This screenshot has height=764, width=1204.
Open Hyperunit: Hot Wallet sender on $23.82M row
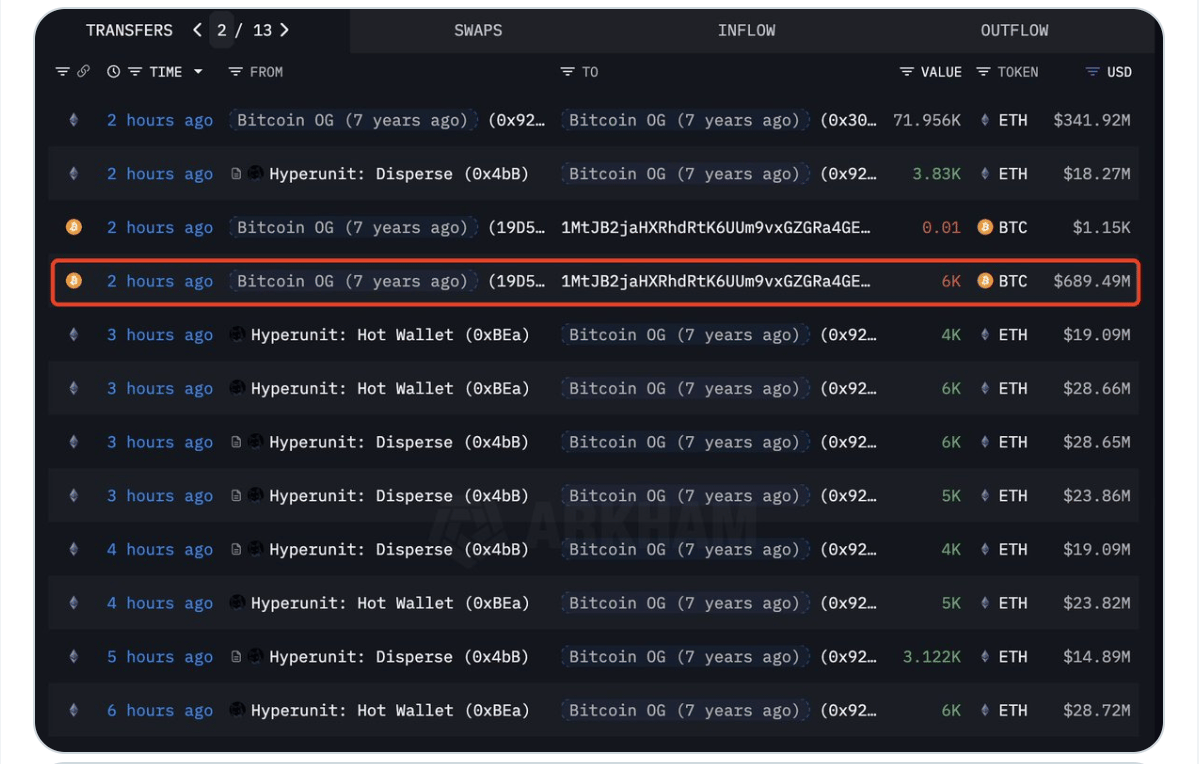click(390, 603)
